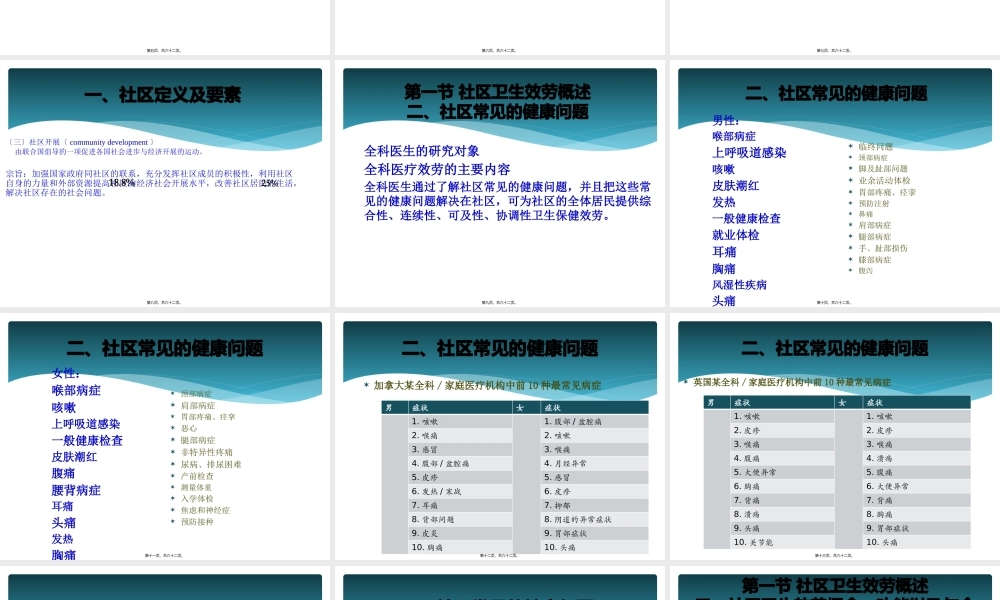Select the slide titled 一、社区定义及要素
This screenshot has width=1000, height=600.
coord(163,94)
